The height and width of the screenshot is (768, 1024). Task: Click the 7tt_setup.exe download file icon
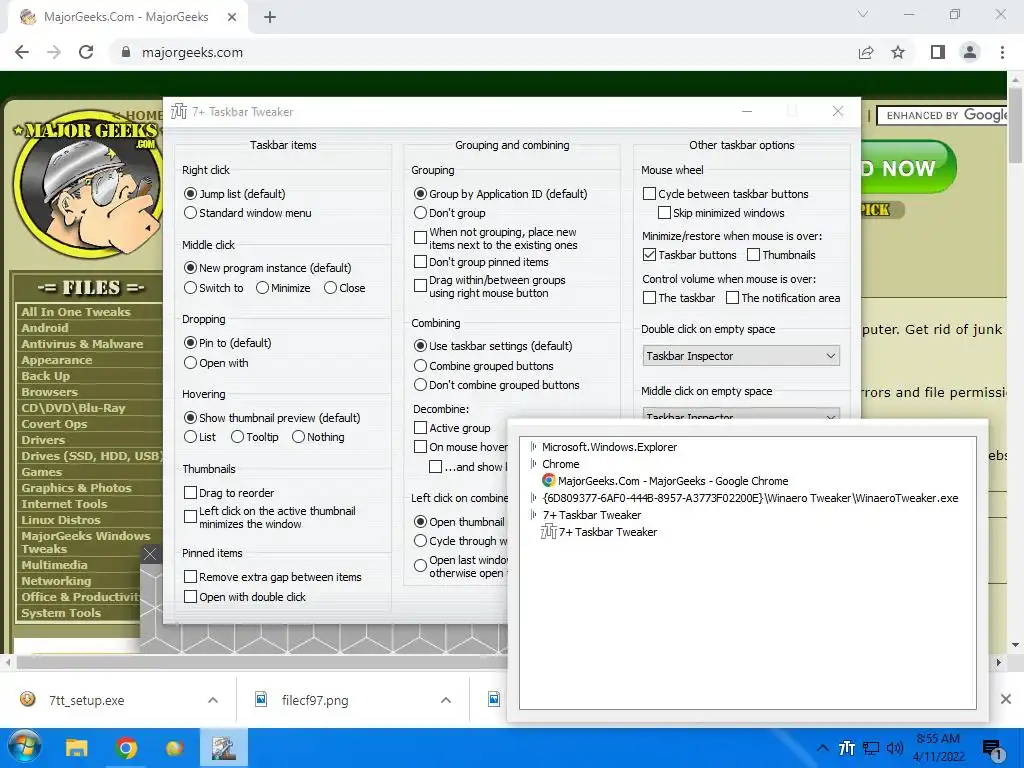[27, 699]
